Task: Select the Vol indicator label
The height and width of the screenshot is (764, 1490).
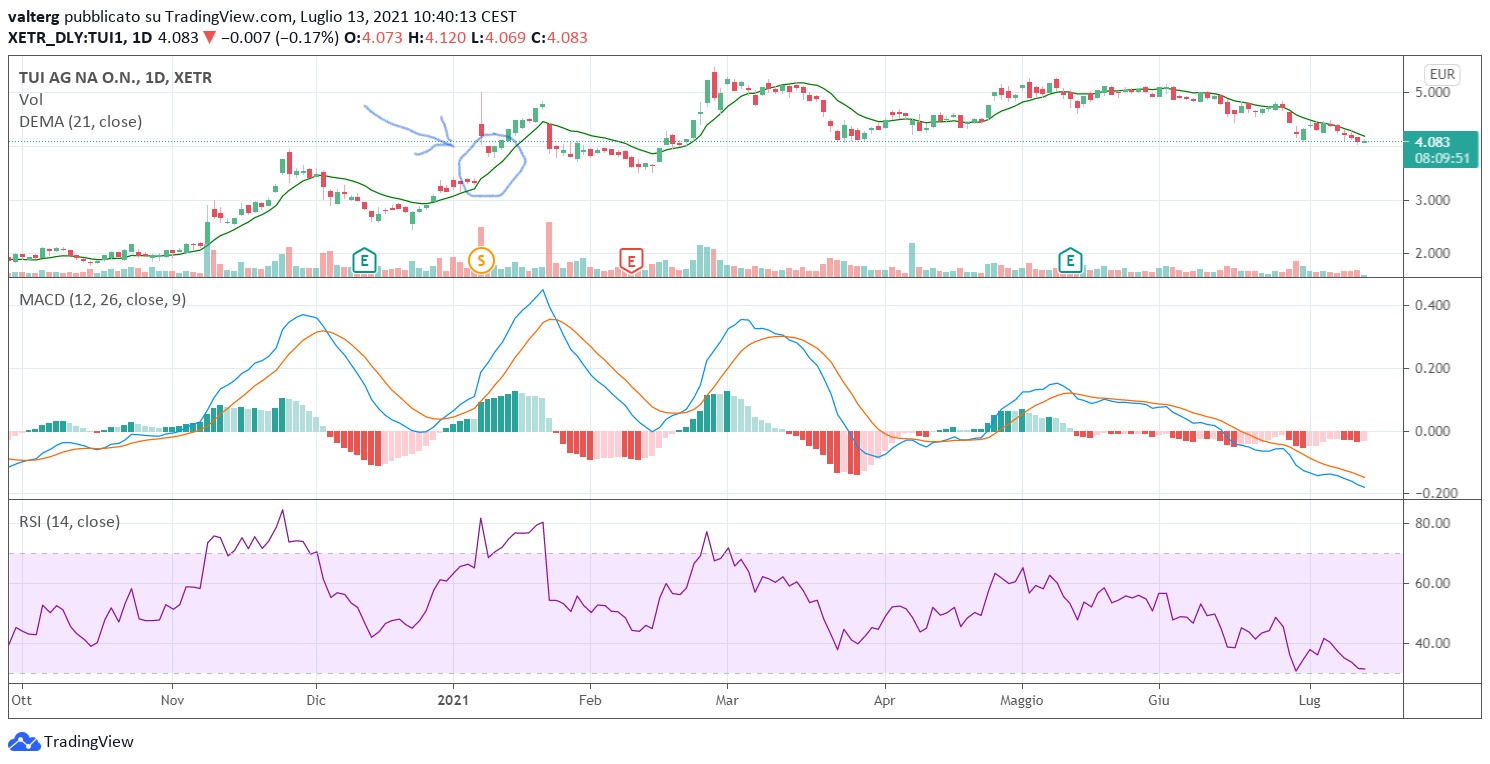Action: click(x=30, y=99)
